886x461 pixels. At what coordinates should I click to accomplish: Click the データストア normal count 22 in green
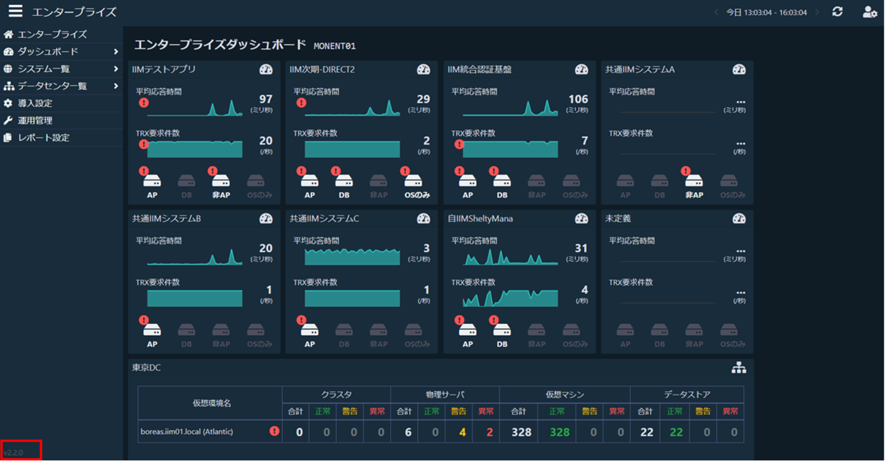(676, 432)
